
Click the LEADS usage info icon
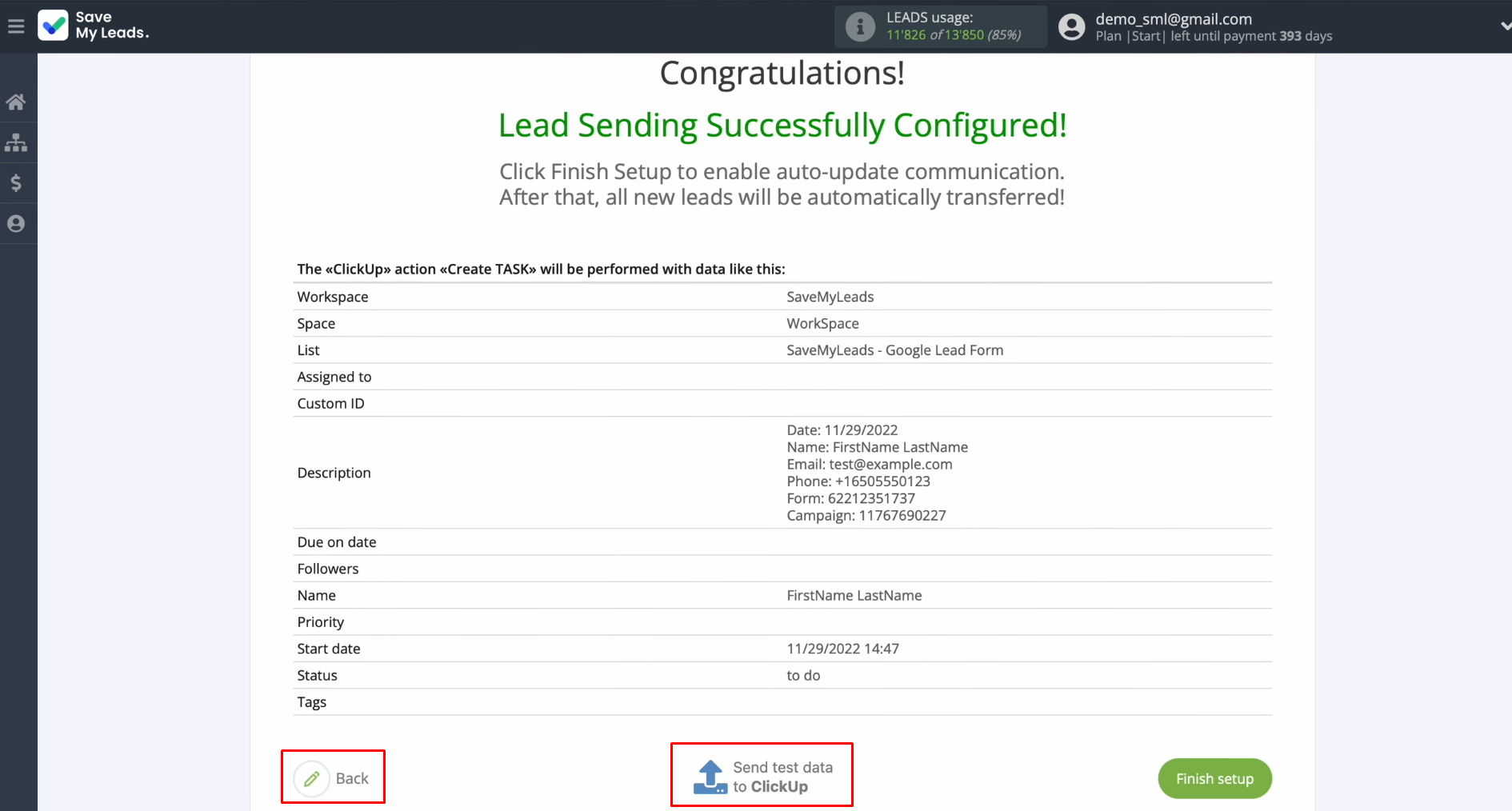pyautogui.click(x=860, y=26)
